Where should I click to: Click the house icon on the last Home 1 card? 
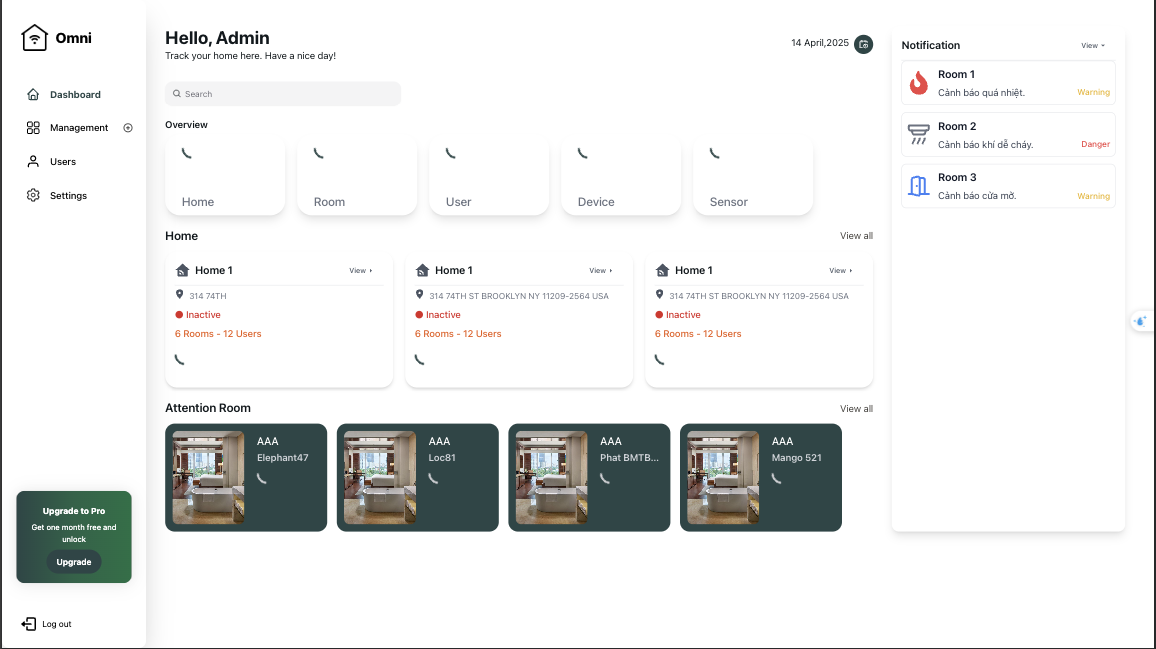tap(662, 270)
